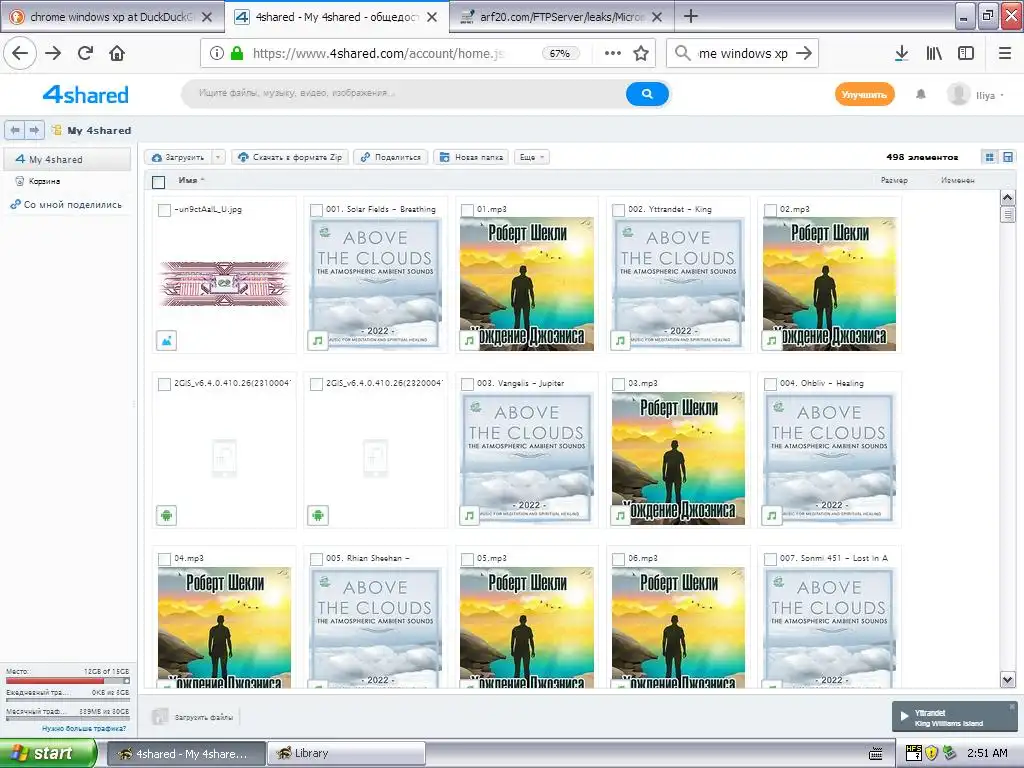Viewport: 1024px width, 768px height.
Task: Click the browser Back arrow button
Action: pyautogui.click(x=20, y=54)
